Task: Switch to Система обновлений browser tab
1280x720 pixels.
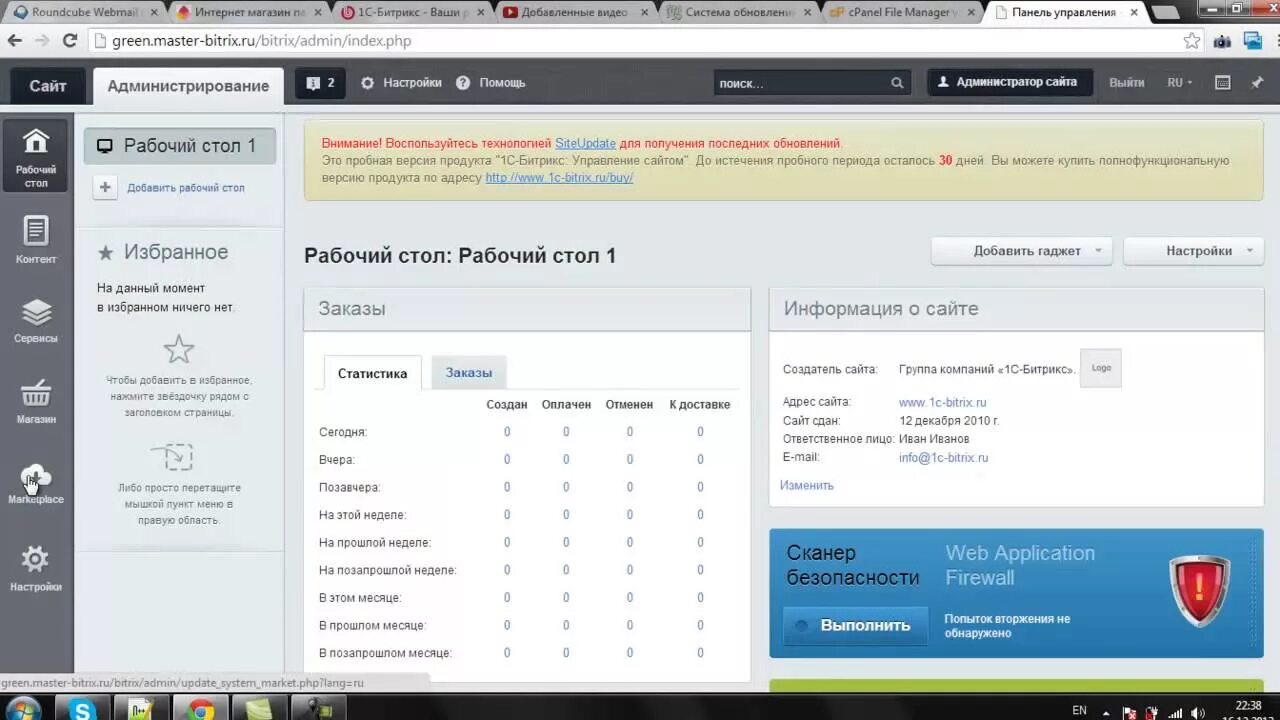Action: coord(740,13)
